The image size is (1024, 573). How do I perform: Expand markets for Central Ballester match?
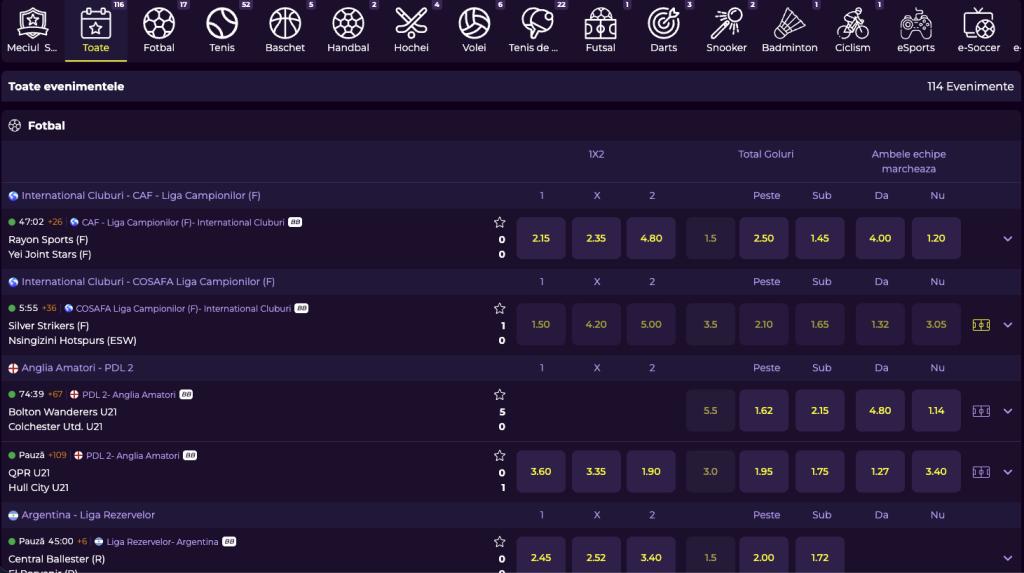(1008, 558)
